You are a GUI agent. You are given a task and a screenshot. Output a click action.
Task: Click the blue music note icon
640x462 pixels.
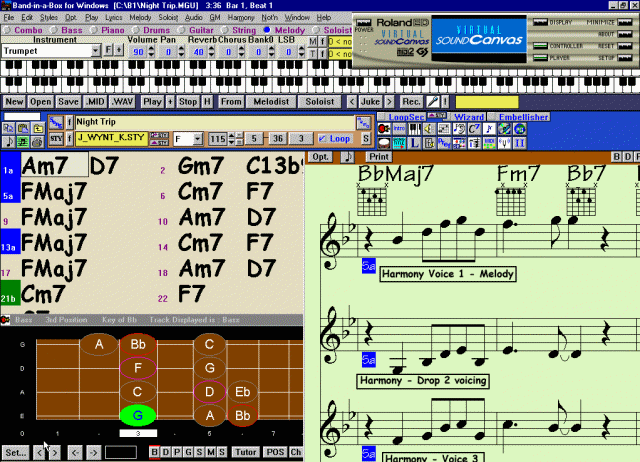(x=489, y=129)
